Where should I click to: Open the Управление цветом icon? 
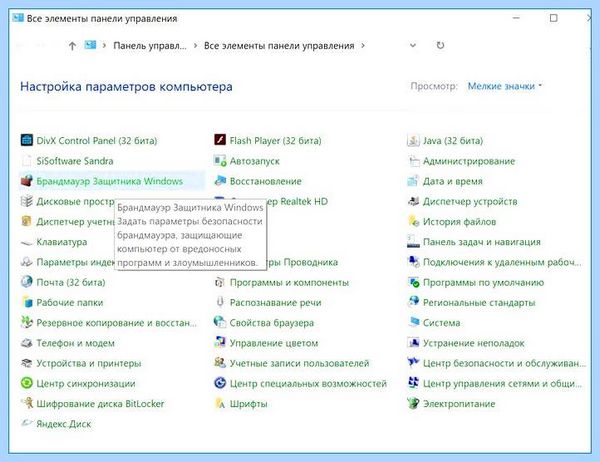pyautogui.click(x=220, y=343)
